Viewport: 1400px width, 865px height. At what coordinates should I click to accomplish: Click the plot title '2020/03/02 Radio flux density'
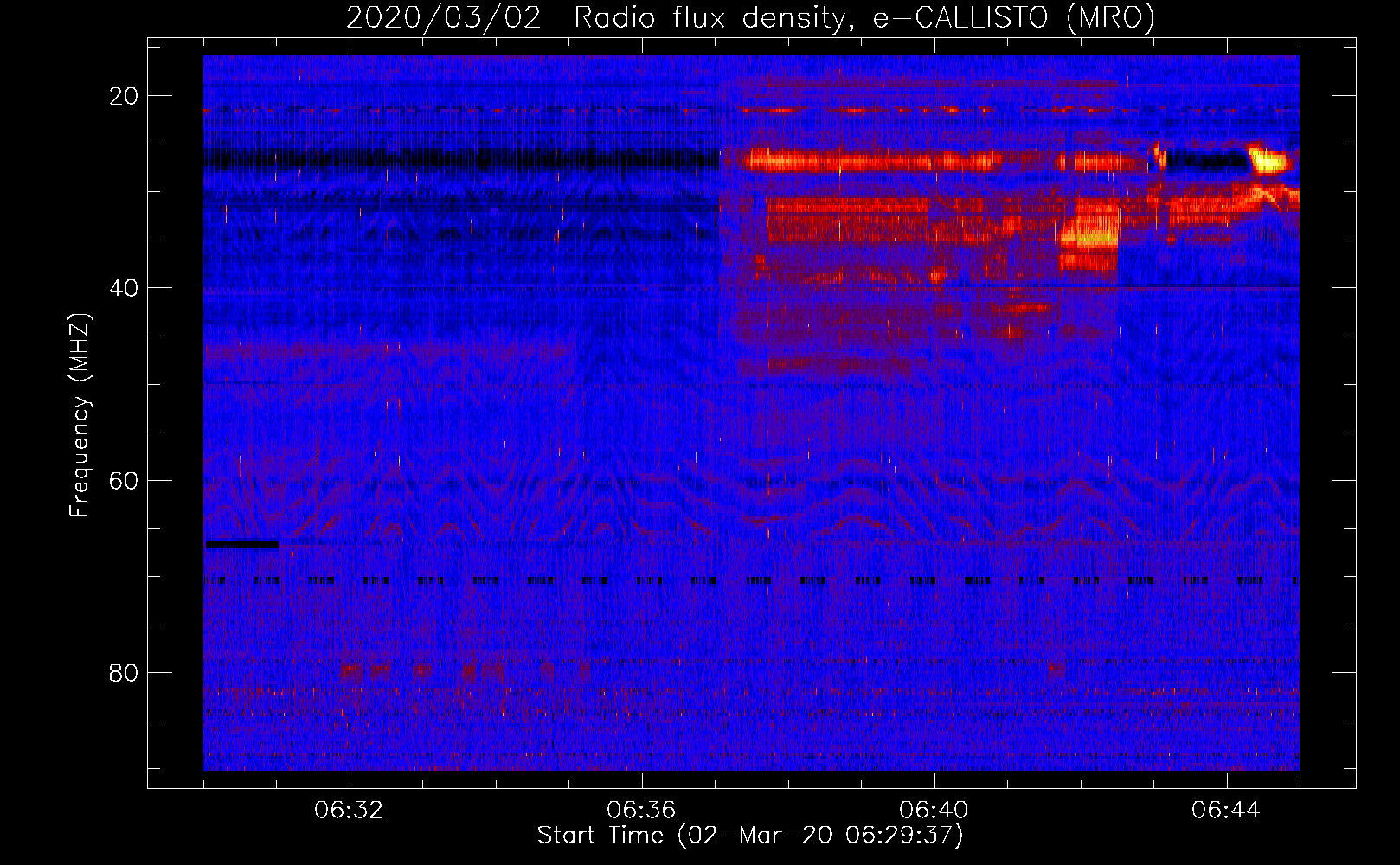click(x=750, y=17)
